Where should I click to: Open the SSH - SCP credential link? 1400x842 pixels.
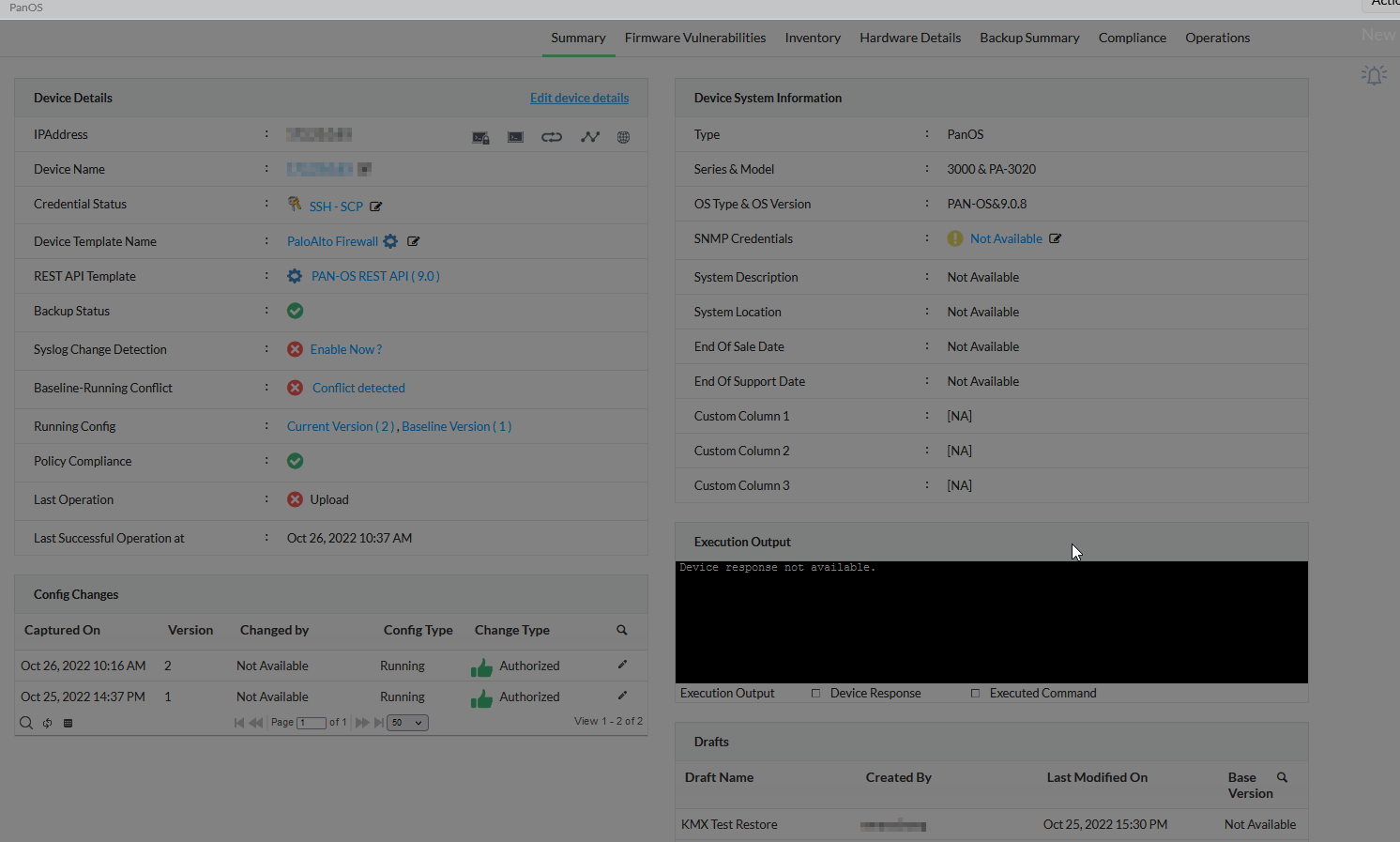click(x=336, y=207)
